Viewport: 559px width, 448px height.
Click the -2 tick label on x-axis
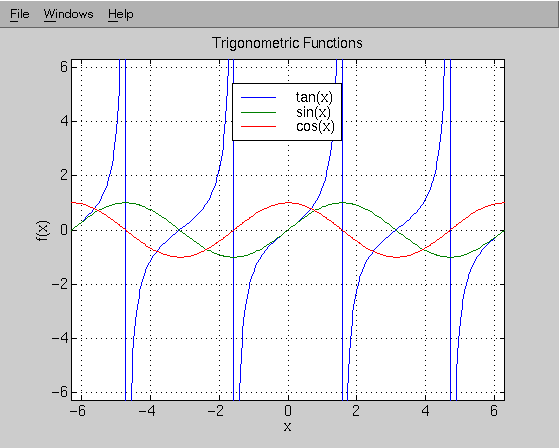[x=215, y=411]
